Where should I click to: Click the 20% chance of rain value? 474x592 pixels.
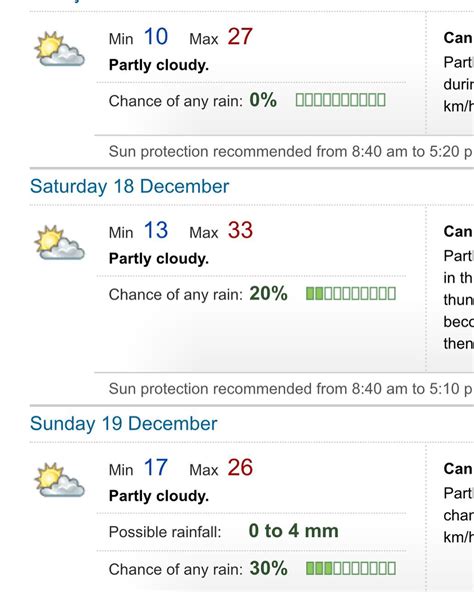[x=268, y=293]
